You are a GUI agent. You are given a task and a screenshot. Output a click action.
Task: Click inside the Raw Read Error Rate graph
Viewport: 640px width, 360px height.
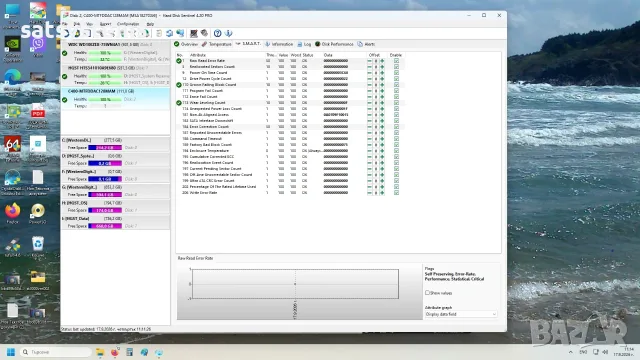295,284
